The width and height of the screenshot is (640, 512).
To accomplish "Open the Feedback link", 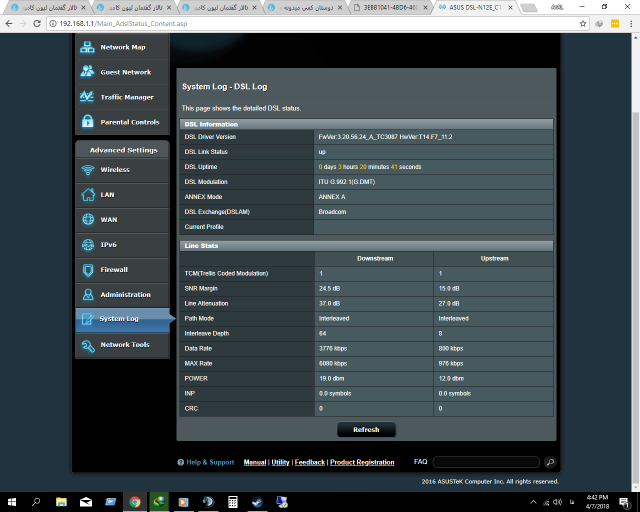I will point(310,462).
